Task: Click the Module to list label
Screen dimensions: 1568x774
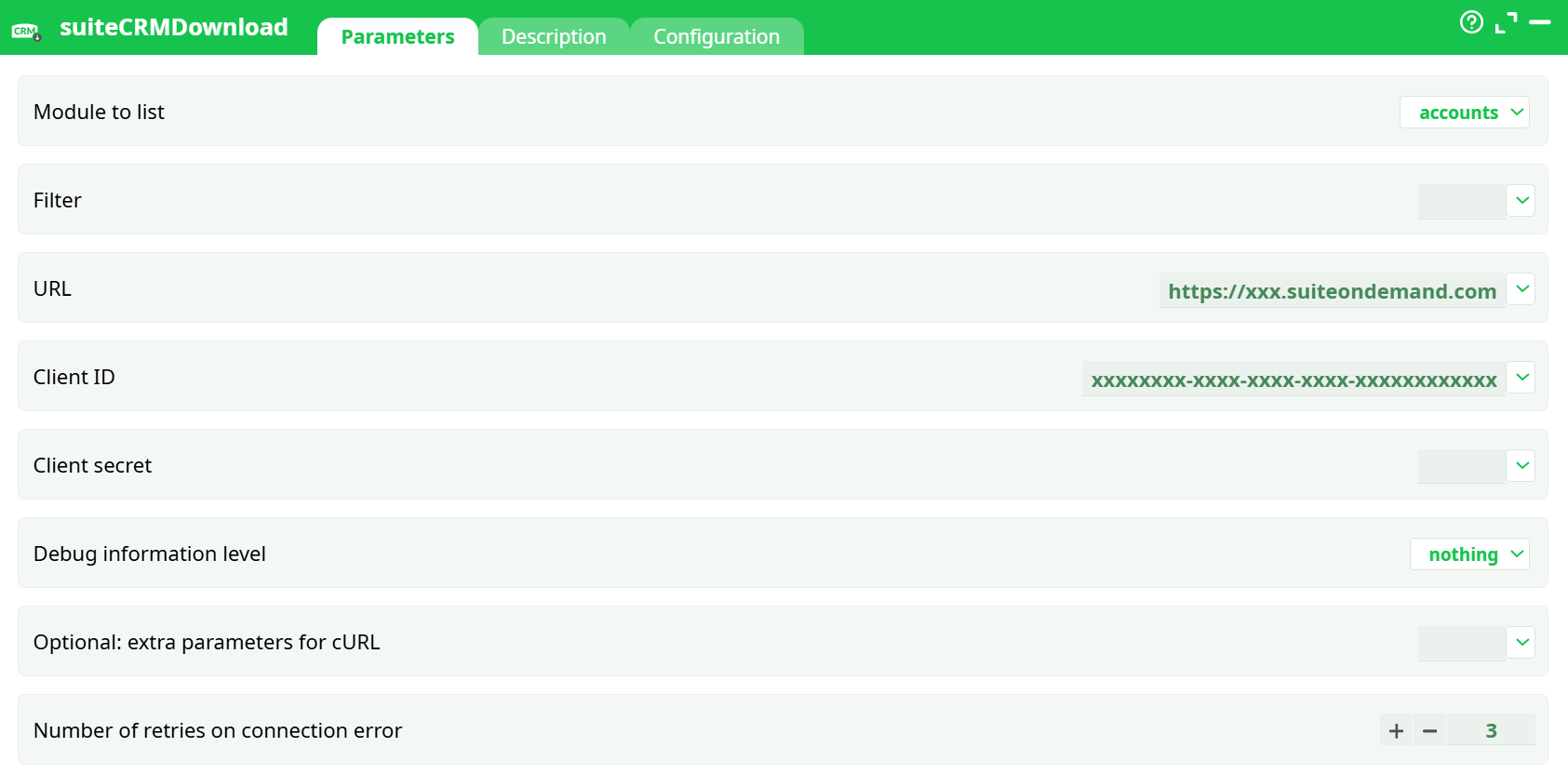Action: [99, 112]
